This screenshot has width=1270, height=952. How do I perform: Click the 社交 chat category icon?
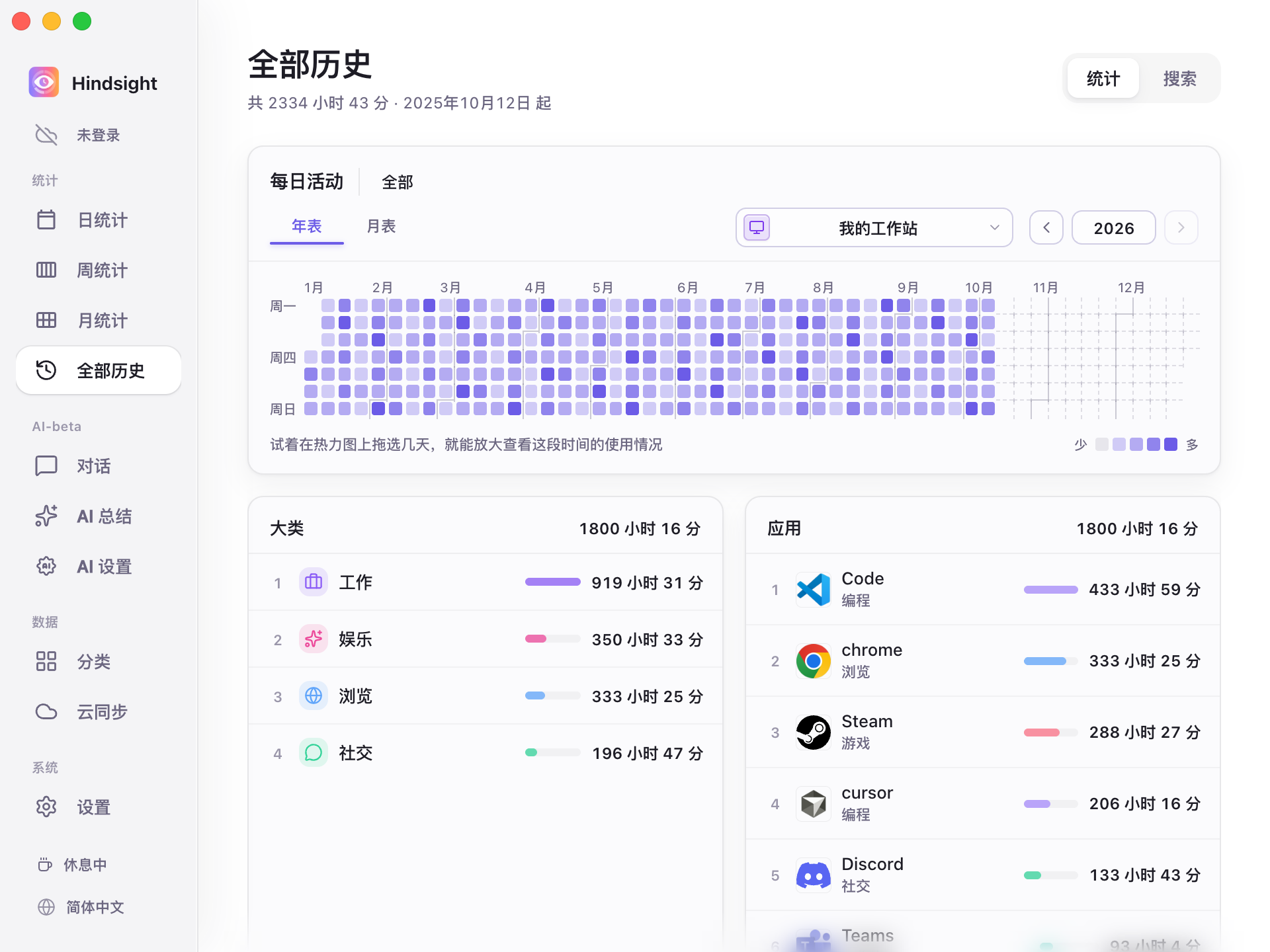pyautogui.click(x=314, y=752)
